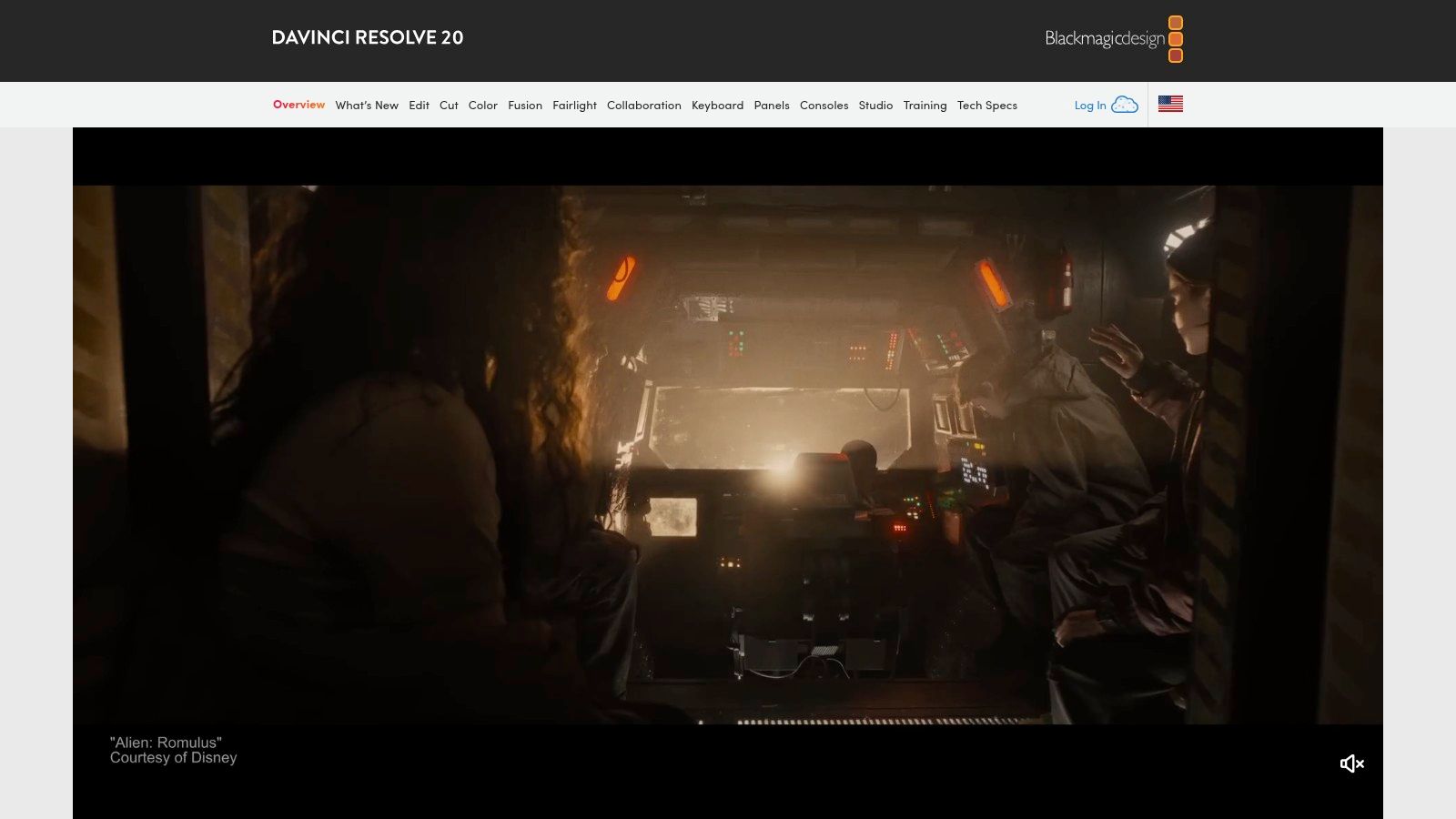The height and width of the screenshot is (819, 1456).
Task: Expand the region selection flag control
Action: [x=1170, y=103]
